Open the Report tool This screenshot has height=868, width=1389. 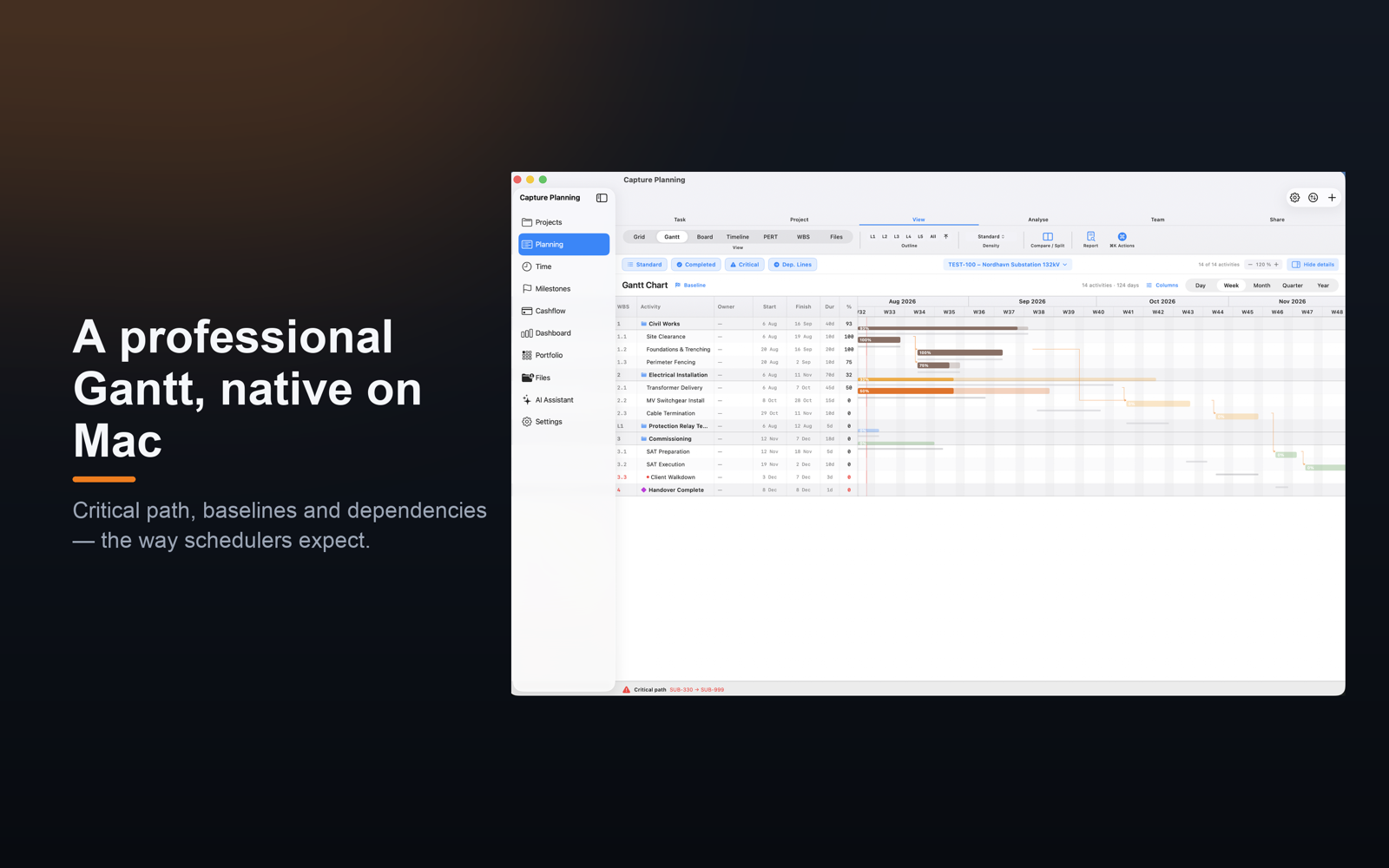[1090, 240]
